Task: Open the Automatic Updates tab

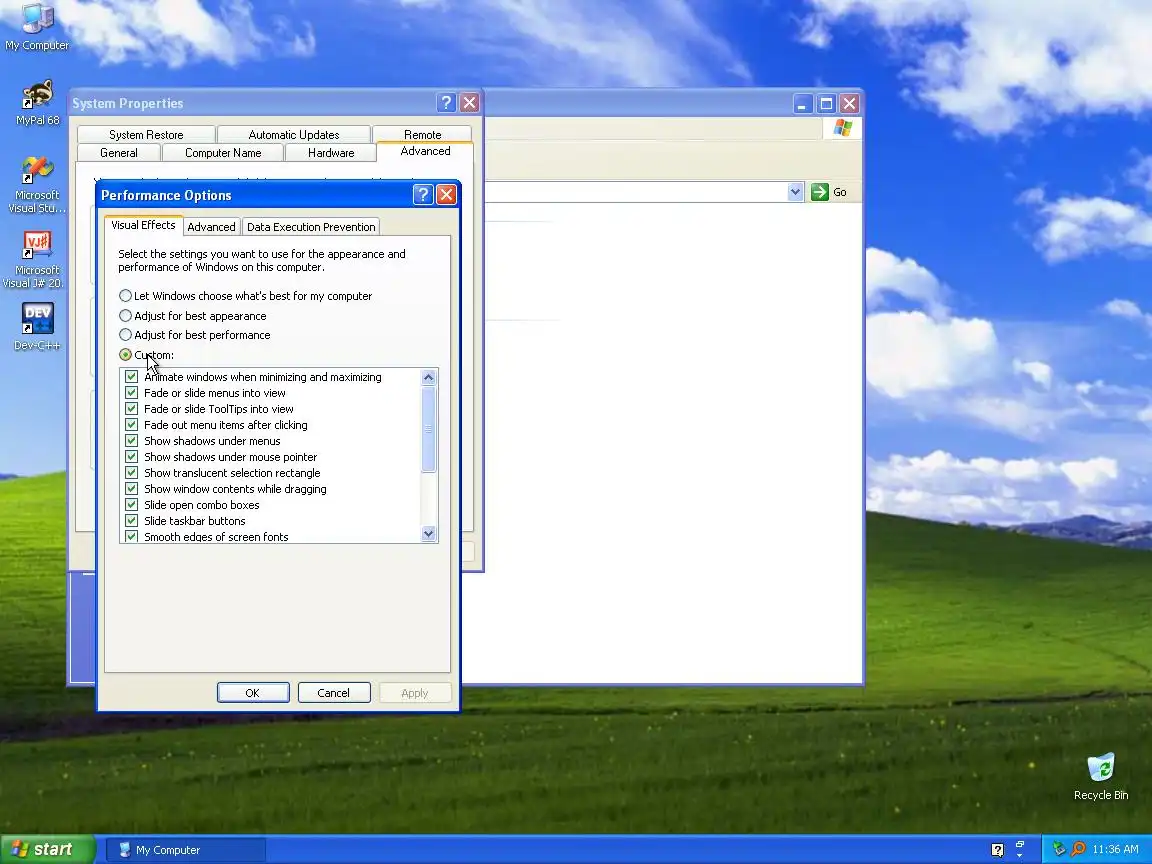Action: click(294, 134)
